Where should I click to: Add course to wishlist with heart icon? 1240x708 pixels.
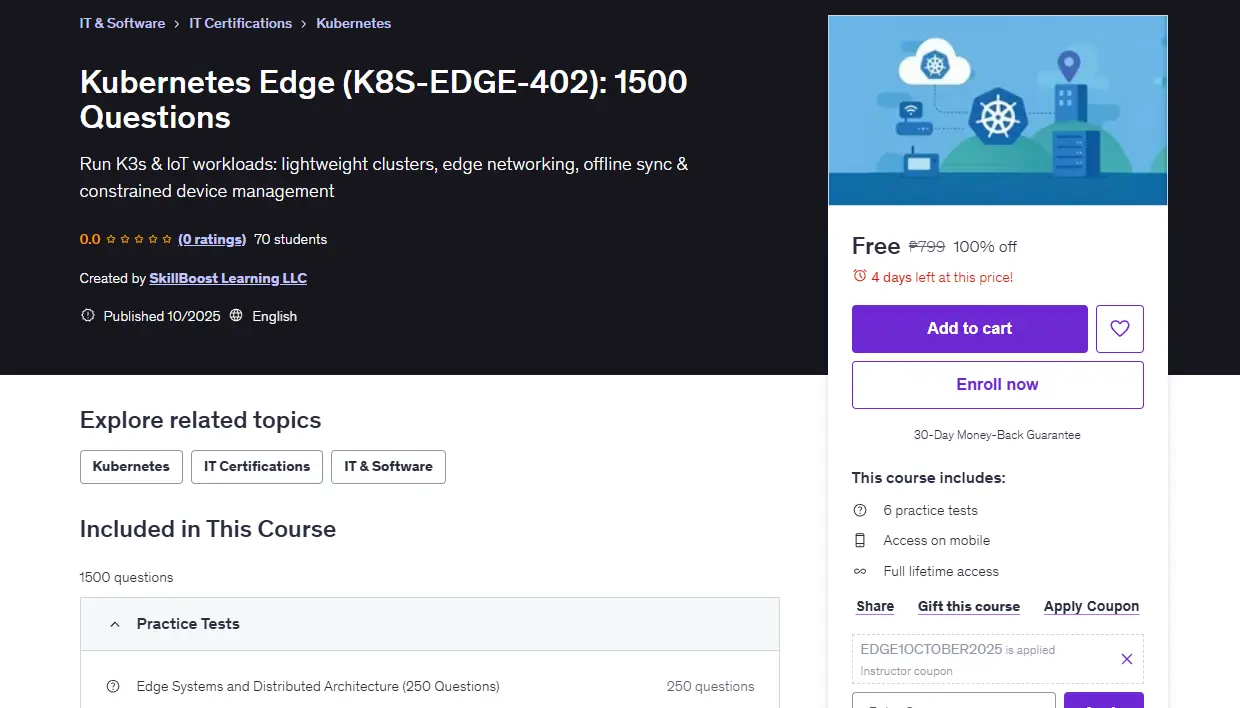tap(1120, 329)
